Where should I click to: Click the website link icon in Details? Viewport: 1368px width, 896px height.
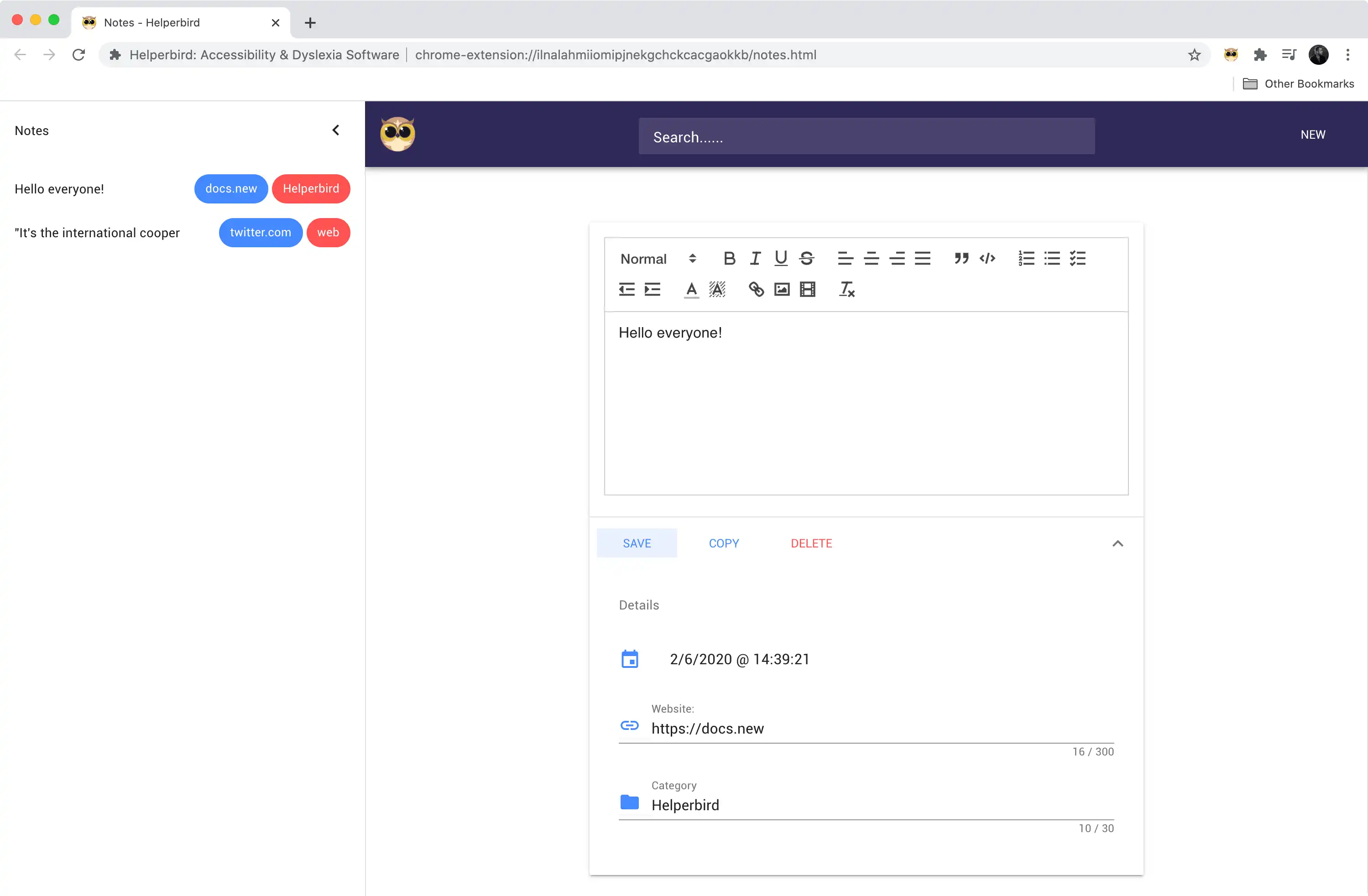tap(629, 725)
